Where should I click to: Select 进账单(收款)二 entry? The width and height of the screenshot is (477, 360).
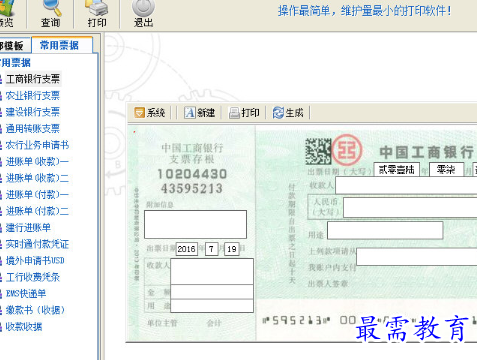37,178
